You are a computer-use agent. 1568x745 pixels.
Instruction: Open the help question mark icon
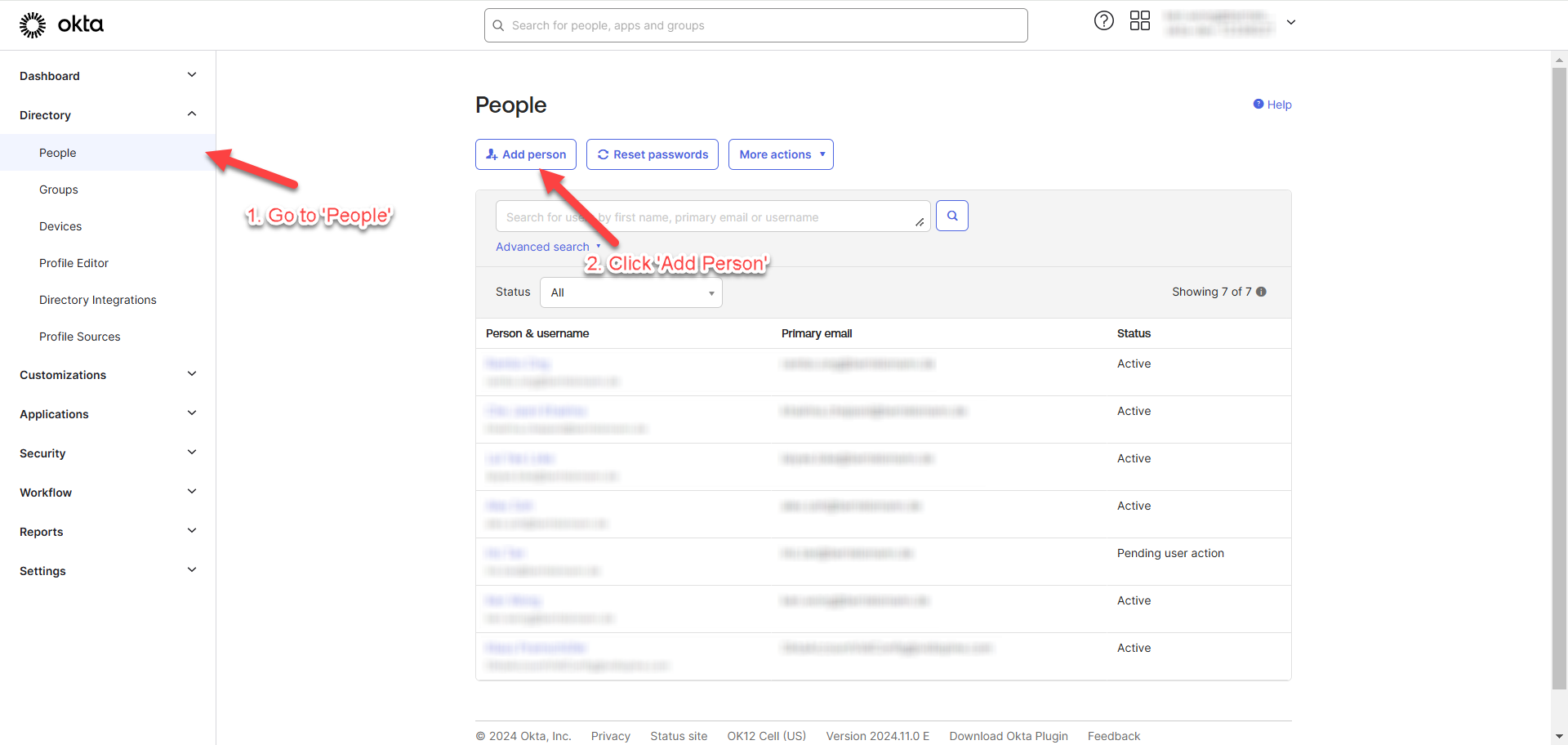tap(1103, 21)
